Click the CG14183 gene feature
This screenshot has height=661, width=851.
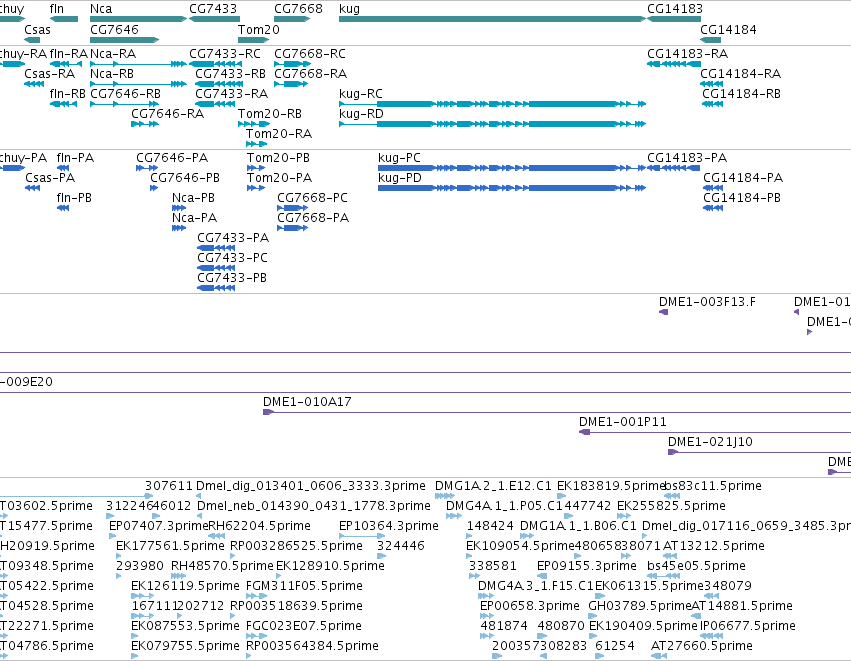click(x=674, y=19)
